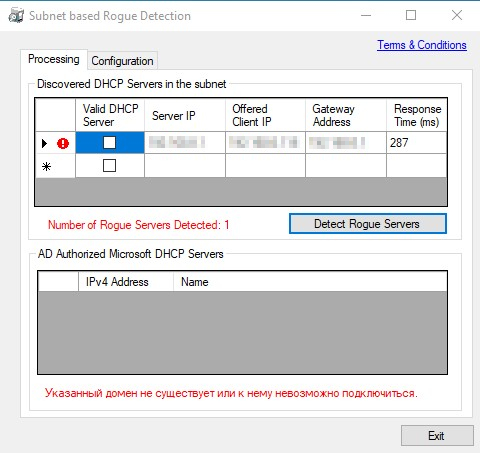The height and width of the screenshot is (453, 480).
Task: Click the Offered Client IP column header
Action: click(x=265, y=115)
